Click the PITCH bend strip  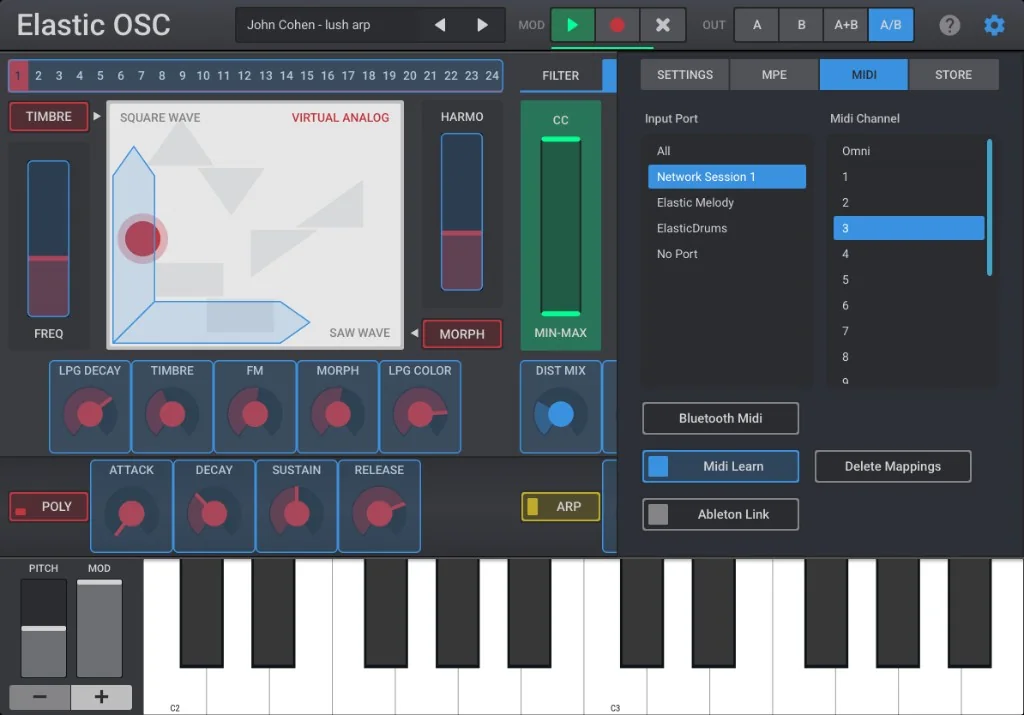click(x=44, y=628)
